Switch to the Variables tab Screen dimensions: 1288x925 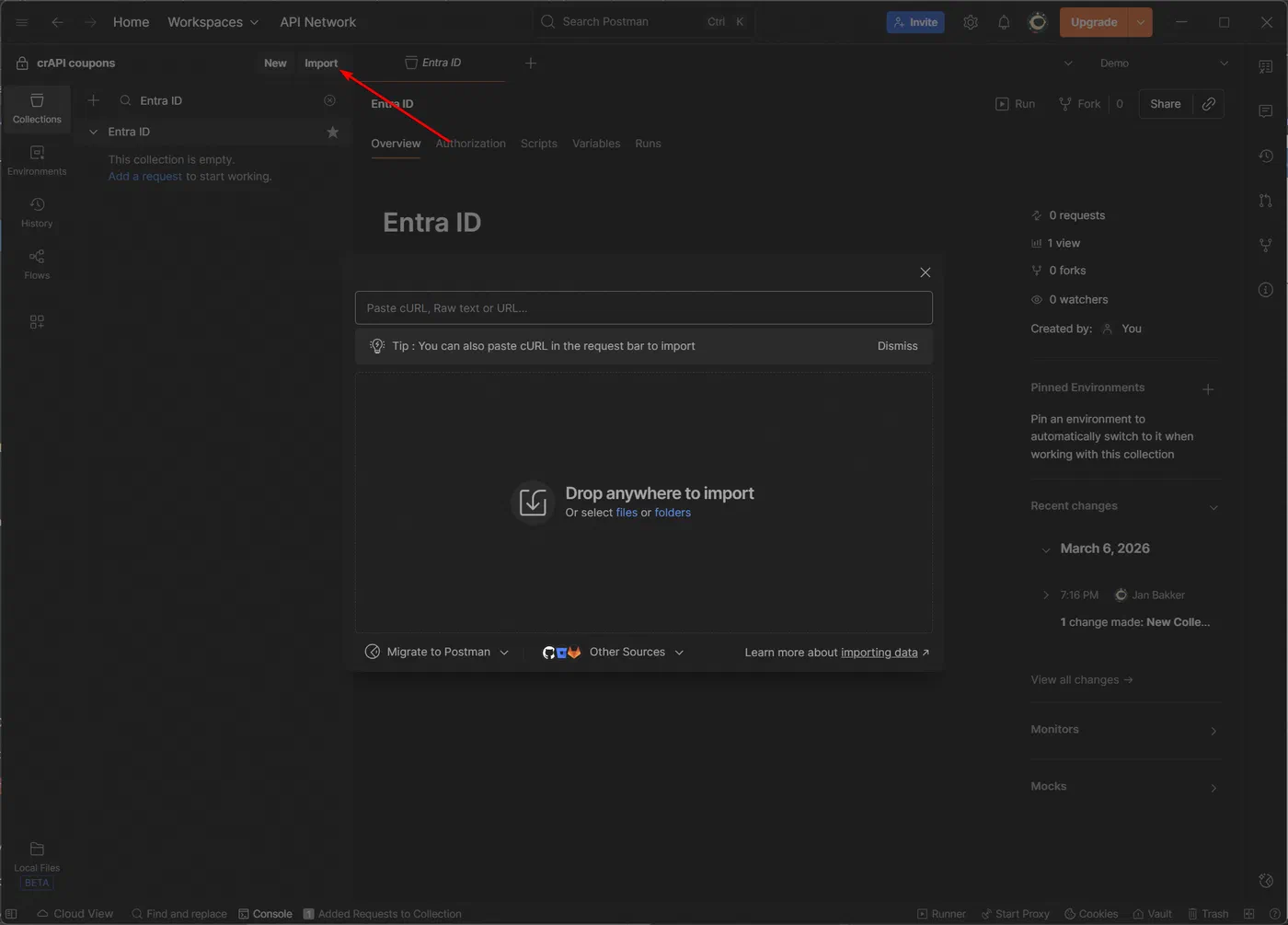click(596, 144)
